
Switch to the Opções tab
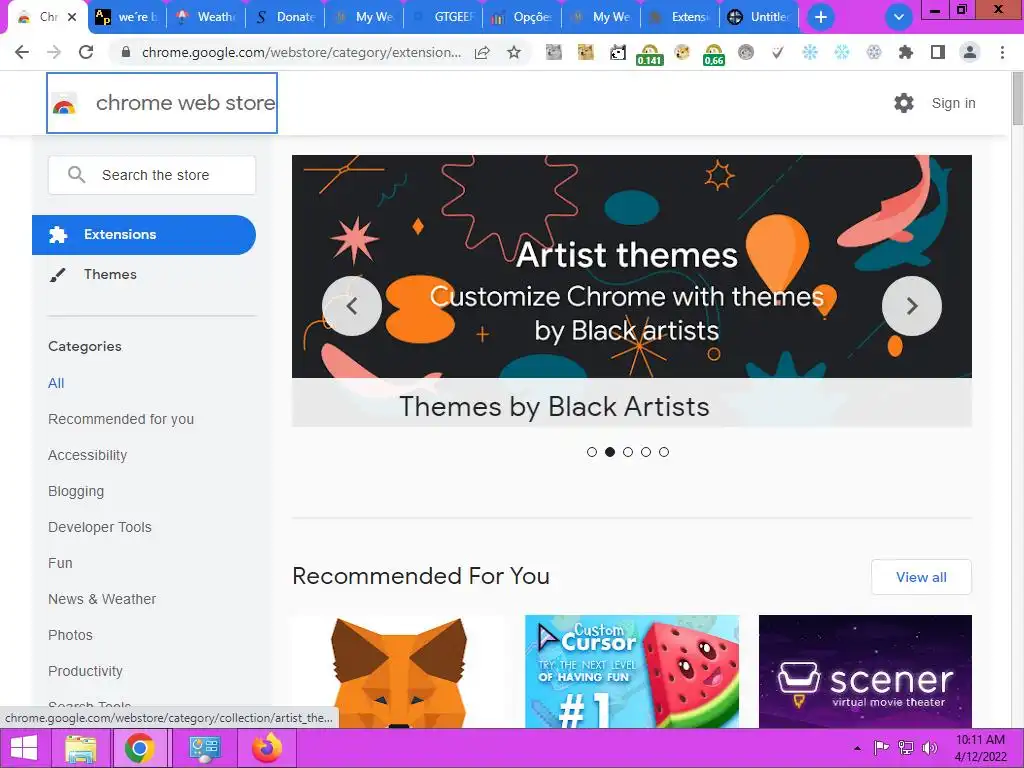522,17
